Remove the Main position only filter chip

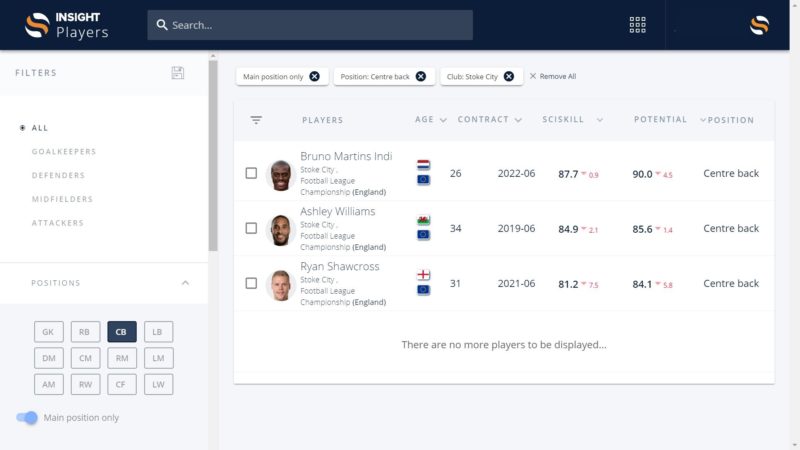point(315,77)
